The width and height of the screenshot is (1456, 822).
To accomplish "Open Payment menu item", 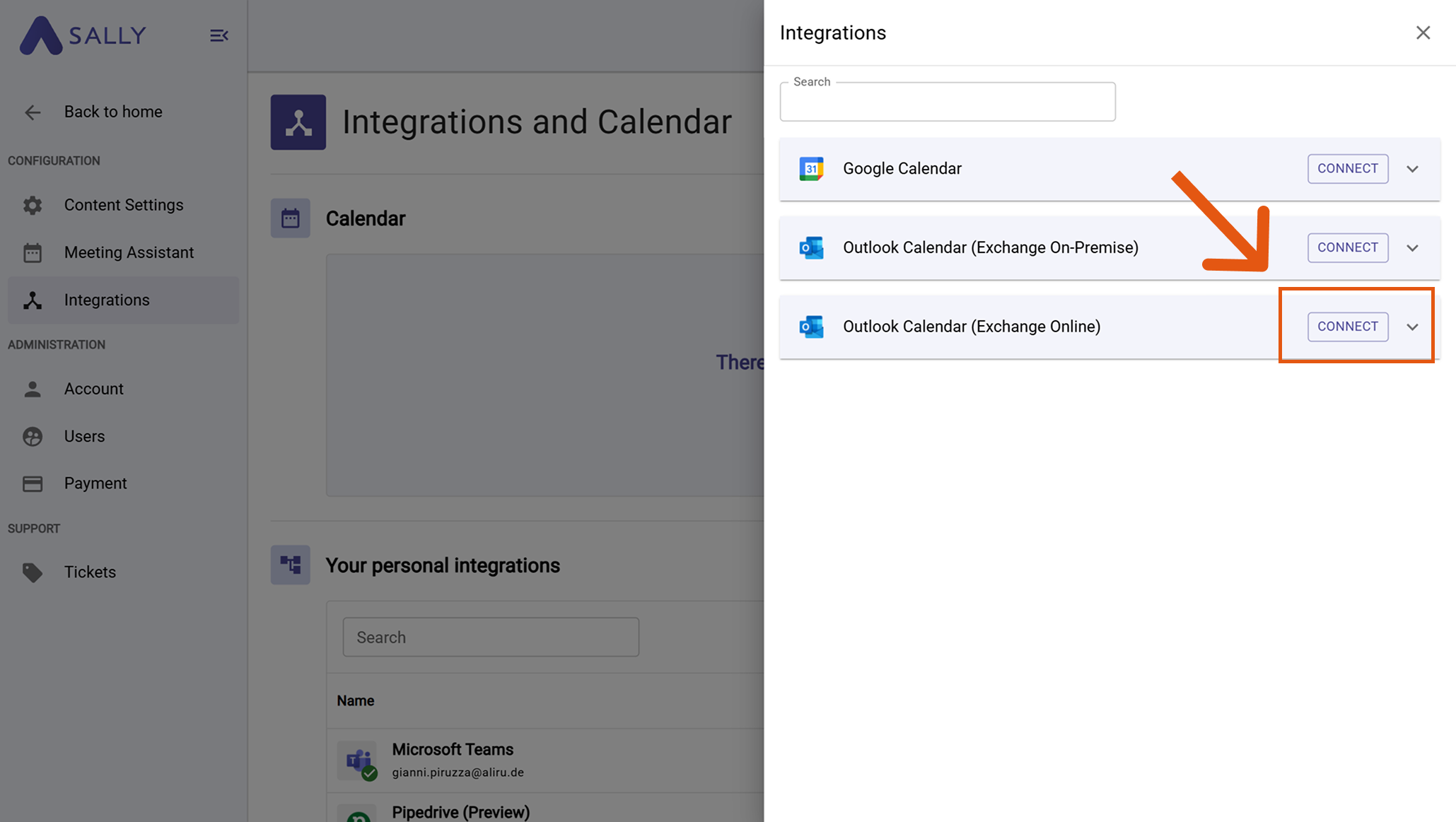I will click(x=124, y=484).
